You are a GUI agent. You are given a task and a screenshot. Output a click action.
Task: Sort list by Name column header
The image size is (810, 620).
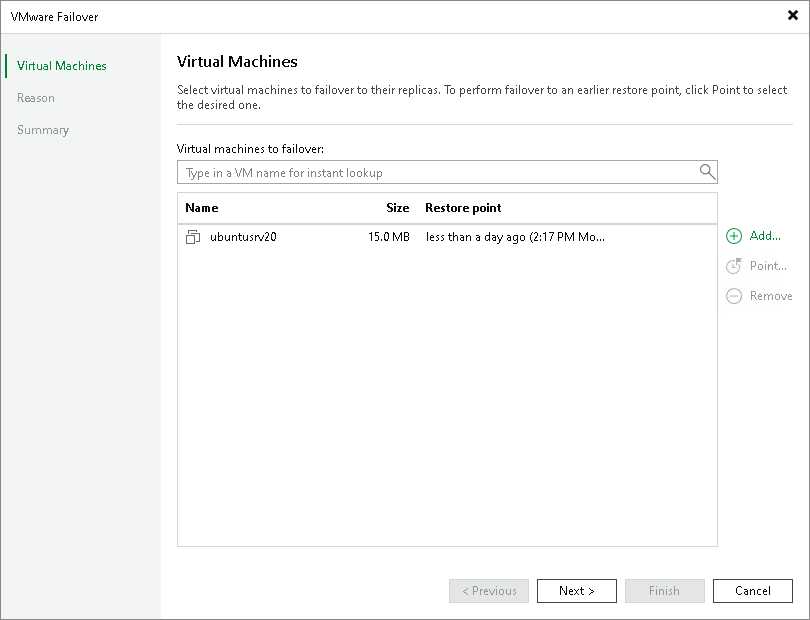(x=201, y=208)
